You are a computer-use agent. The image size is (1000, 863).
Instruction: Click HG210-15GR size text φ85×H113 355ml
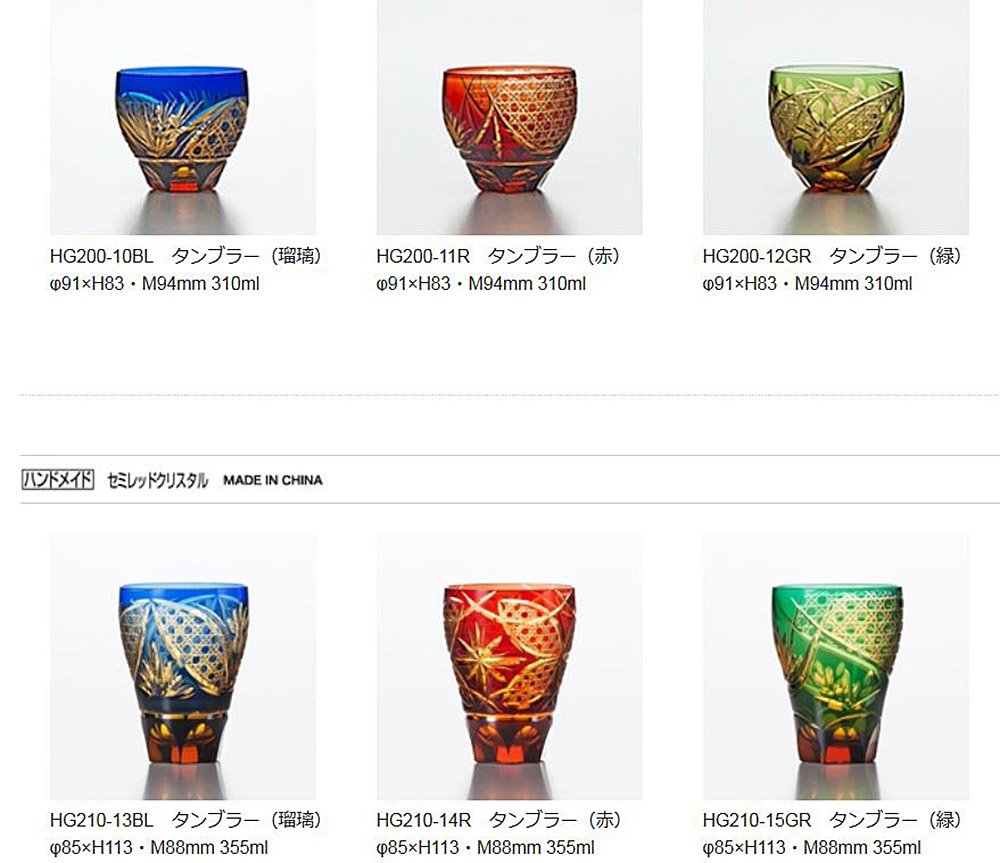pos(812,848)
